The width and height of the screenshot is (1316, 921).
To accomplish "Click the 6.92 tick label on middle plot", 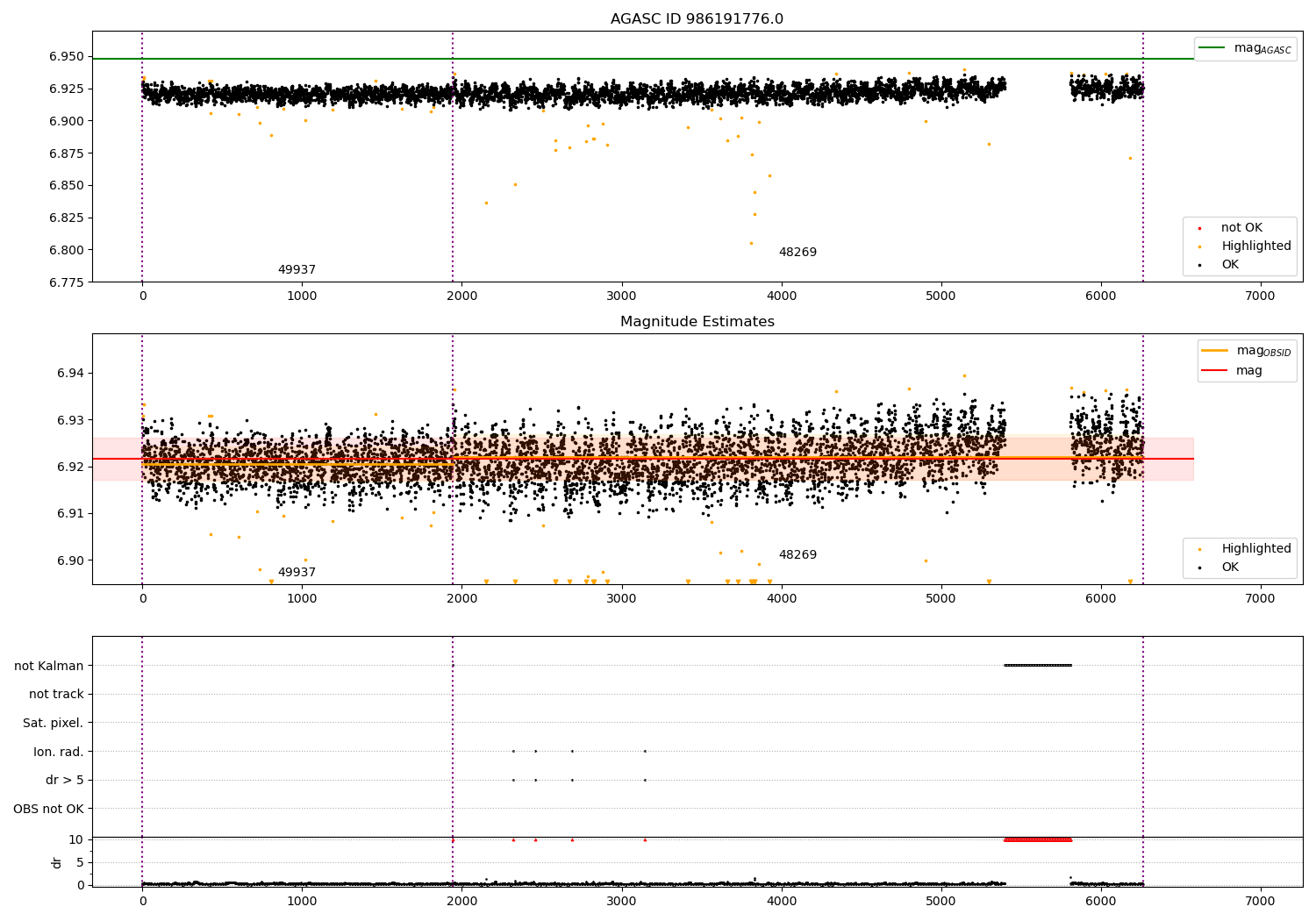I will 69,467.
